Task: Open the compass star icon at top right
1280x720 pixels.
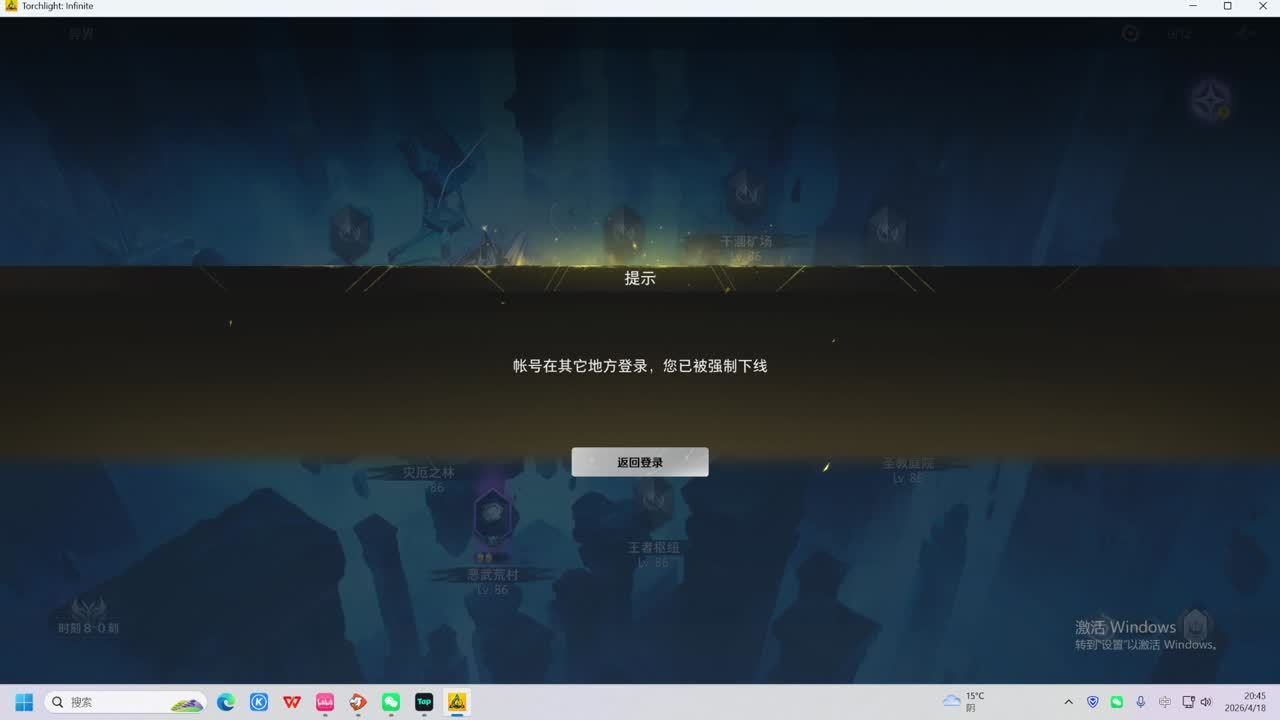Action: (x=1210, y=101)
